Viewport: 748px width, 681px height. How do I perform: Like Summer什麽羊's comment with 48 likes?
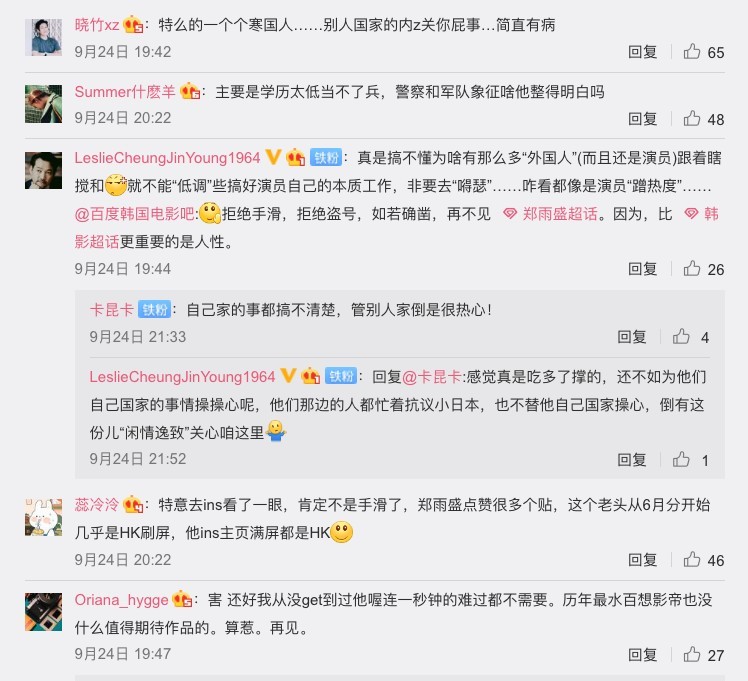pos(692,118)
